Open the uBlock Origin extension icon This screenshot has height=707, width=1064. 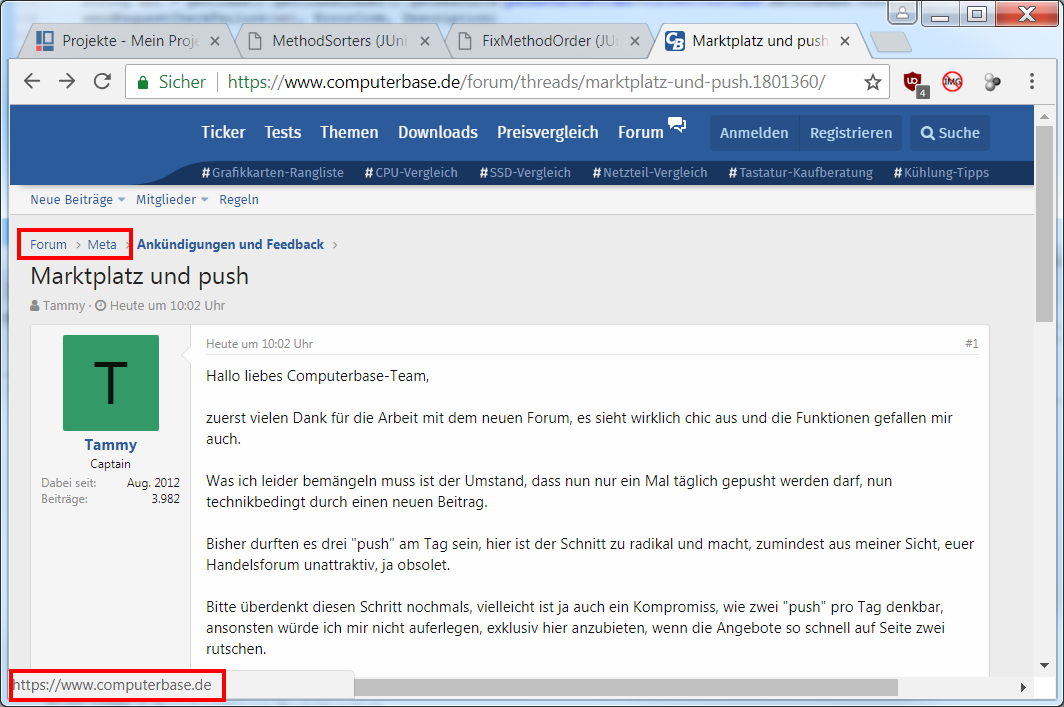click(915, 83)
